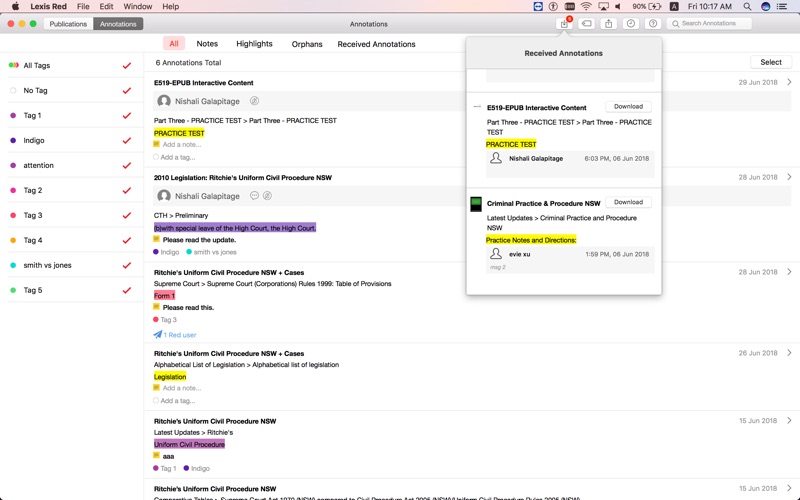Click the AirPlay display icon in menu bar
Image resolution: width=800 pixels, height=500 pixels.
[x=604, y=7]
